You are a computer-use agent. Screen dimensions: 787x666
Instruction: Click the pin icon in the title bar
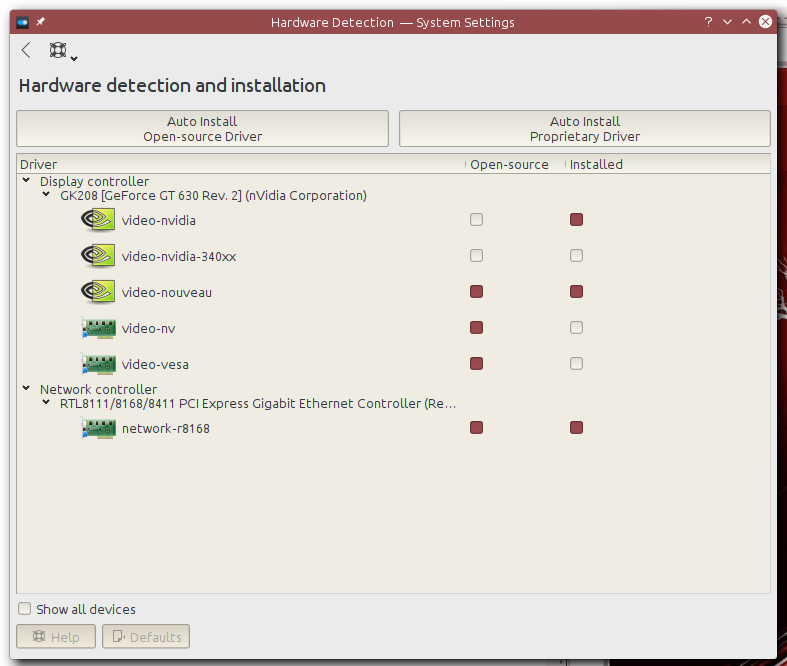click(x=41, y=22)
